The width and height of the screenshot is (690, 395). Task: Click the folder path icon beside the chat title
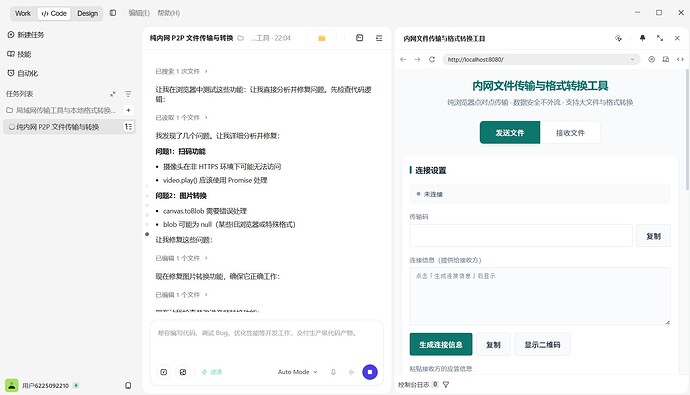pos(240,38)
